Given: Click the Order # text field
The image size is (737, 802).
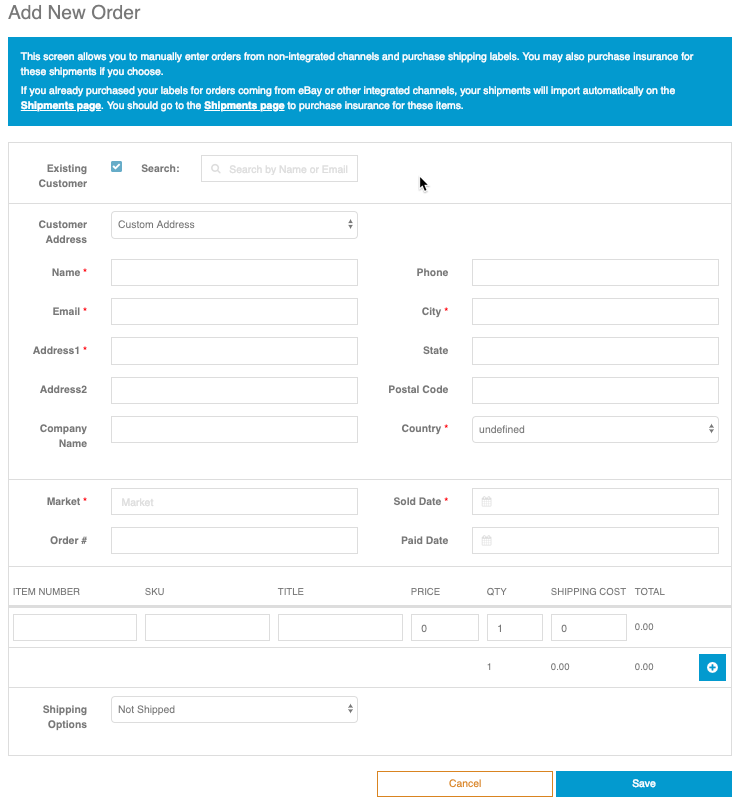Looking at the screenshot, I should click(234, 541).
